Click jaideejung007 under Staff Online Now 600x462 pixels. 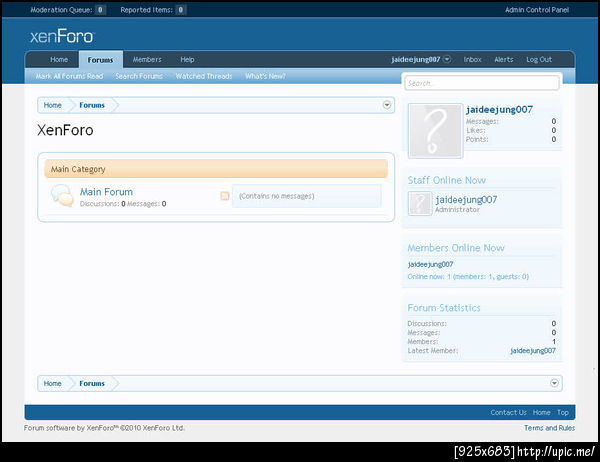point(466,199)
